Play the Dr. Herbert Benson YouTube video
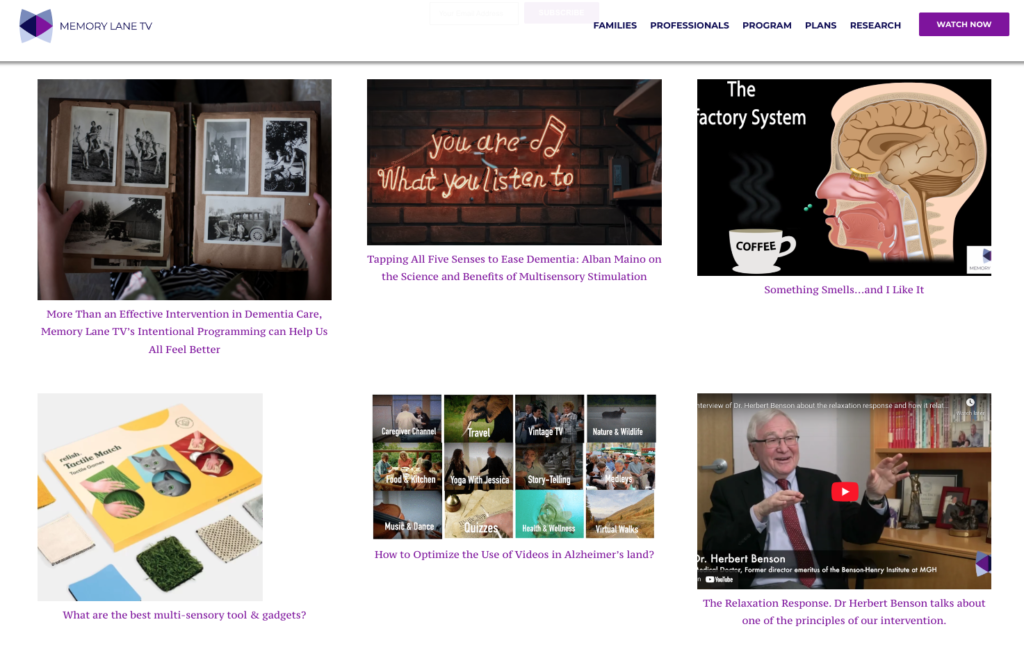 [x=844, y=491]
